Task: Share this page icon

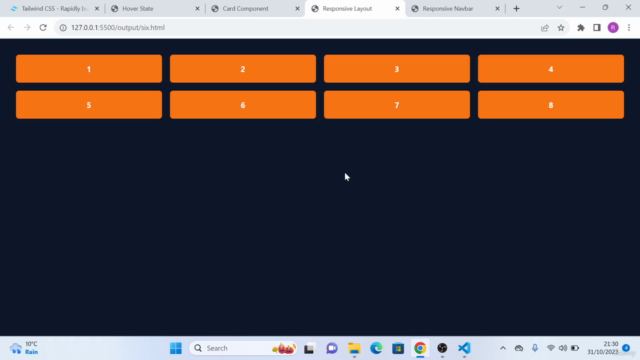Action: click(x=545, y=28)
